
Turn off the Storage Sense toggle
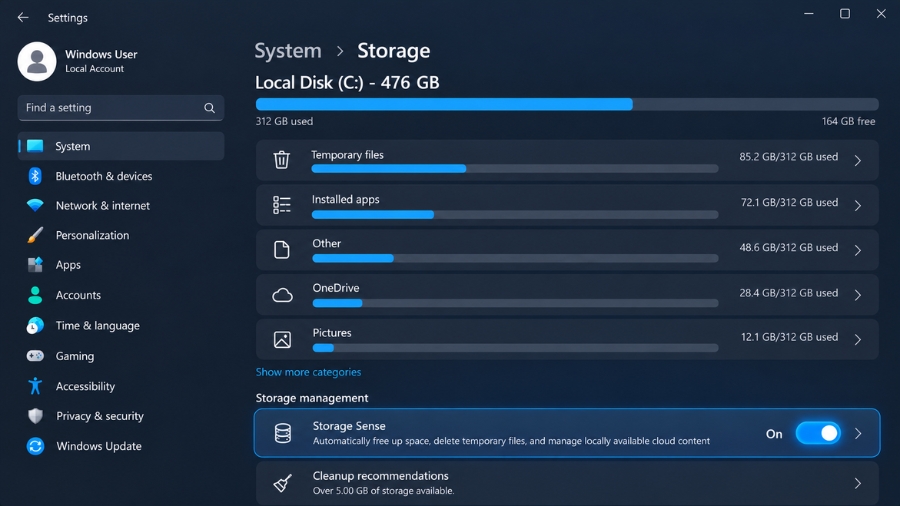[818, 433]
